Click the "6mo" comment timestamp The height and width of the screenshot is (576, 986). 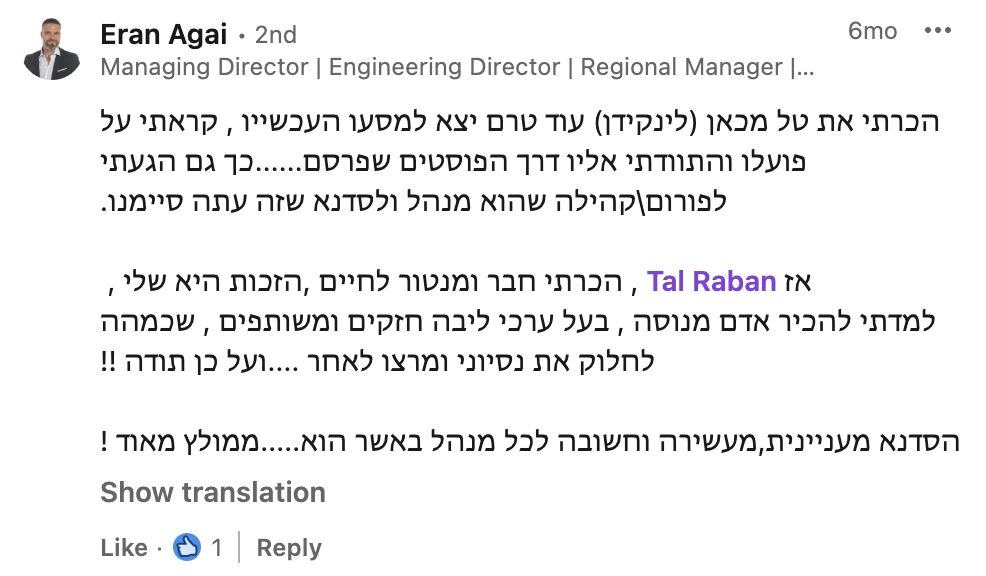[x=872, y=31]
